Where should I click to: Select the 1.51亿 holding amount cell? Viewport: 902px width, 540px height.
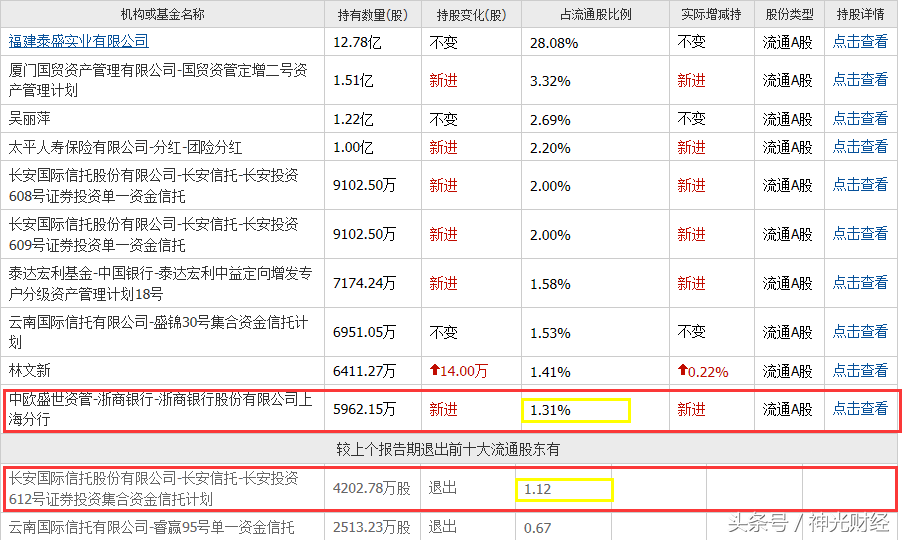(353, 81)
